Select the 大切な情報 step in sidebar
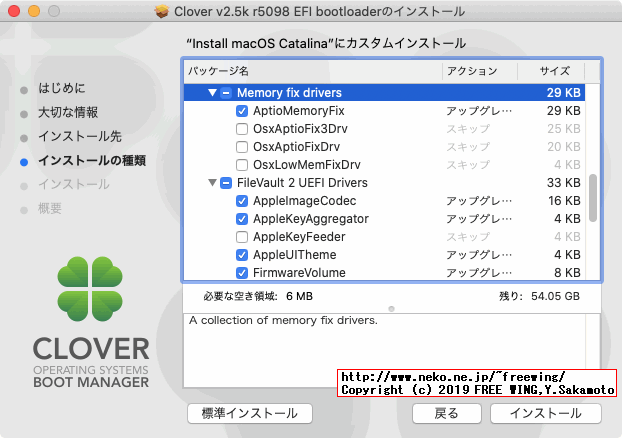This screenshot has width=622, height=438. pos(68,112)
